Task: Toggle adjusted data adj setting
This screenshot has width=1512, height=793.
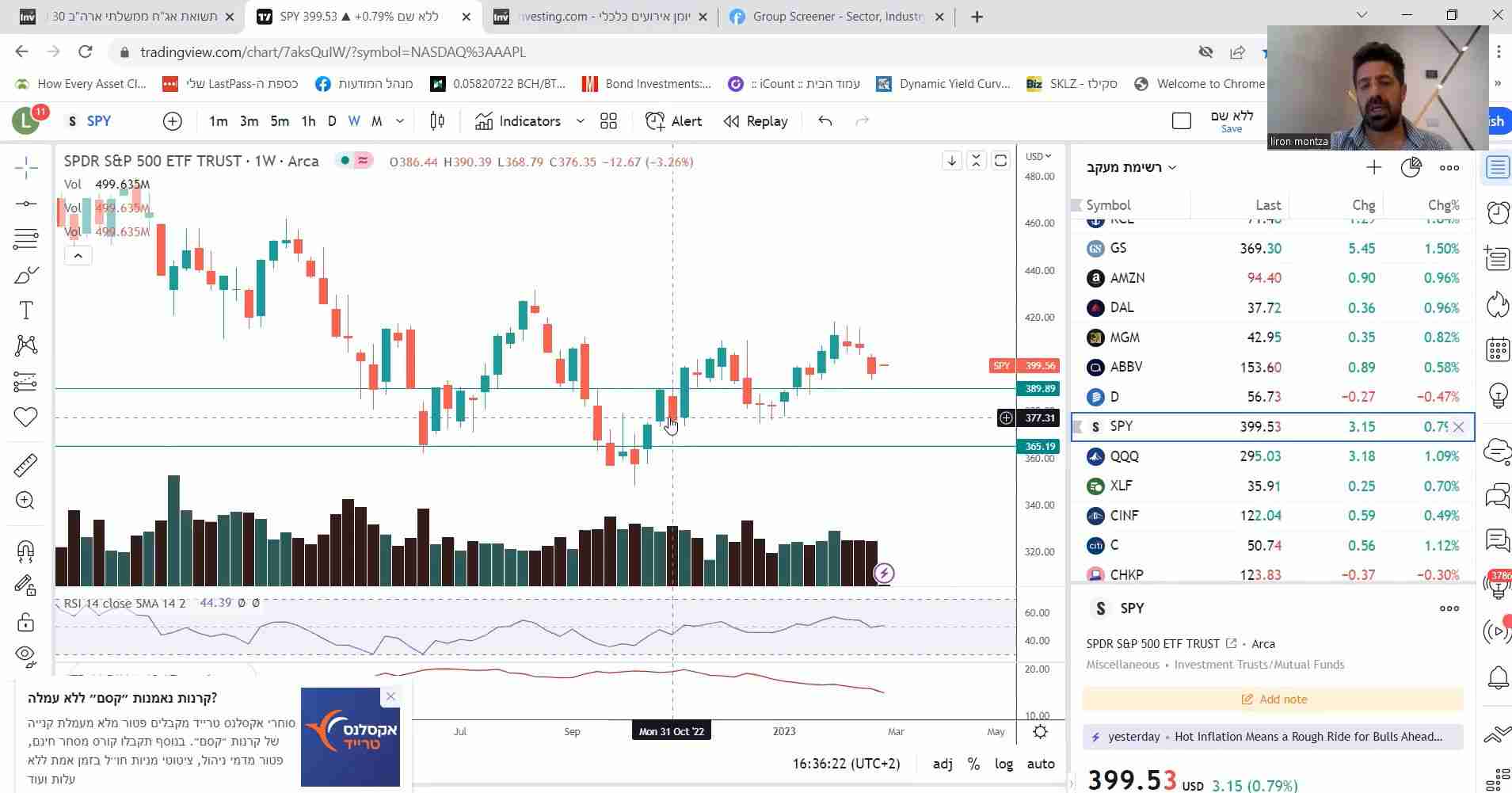Action: coord(943,764)
